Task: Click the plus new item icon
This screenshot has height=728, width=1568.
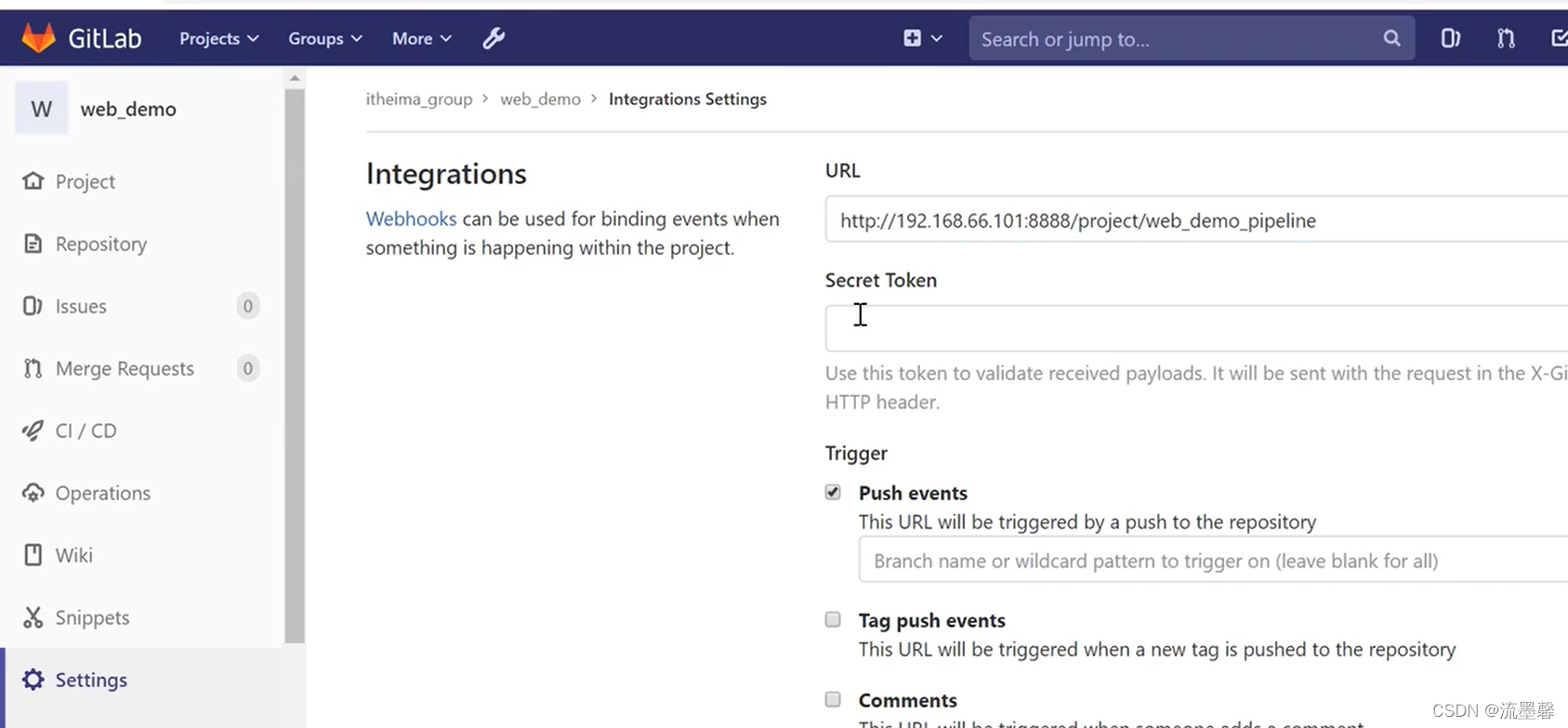Action: (x=912, y=38)
